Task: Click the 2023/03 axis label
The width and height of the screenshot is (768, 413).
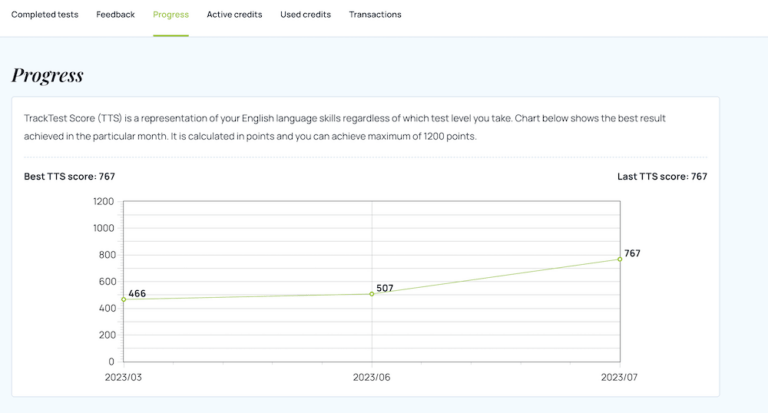Action: click(x=123, y=377)
